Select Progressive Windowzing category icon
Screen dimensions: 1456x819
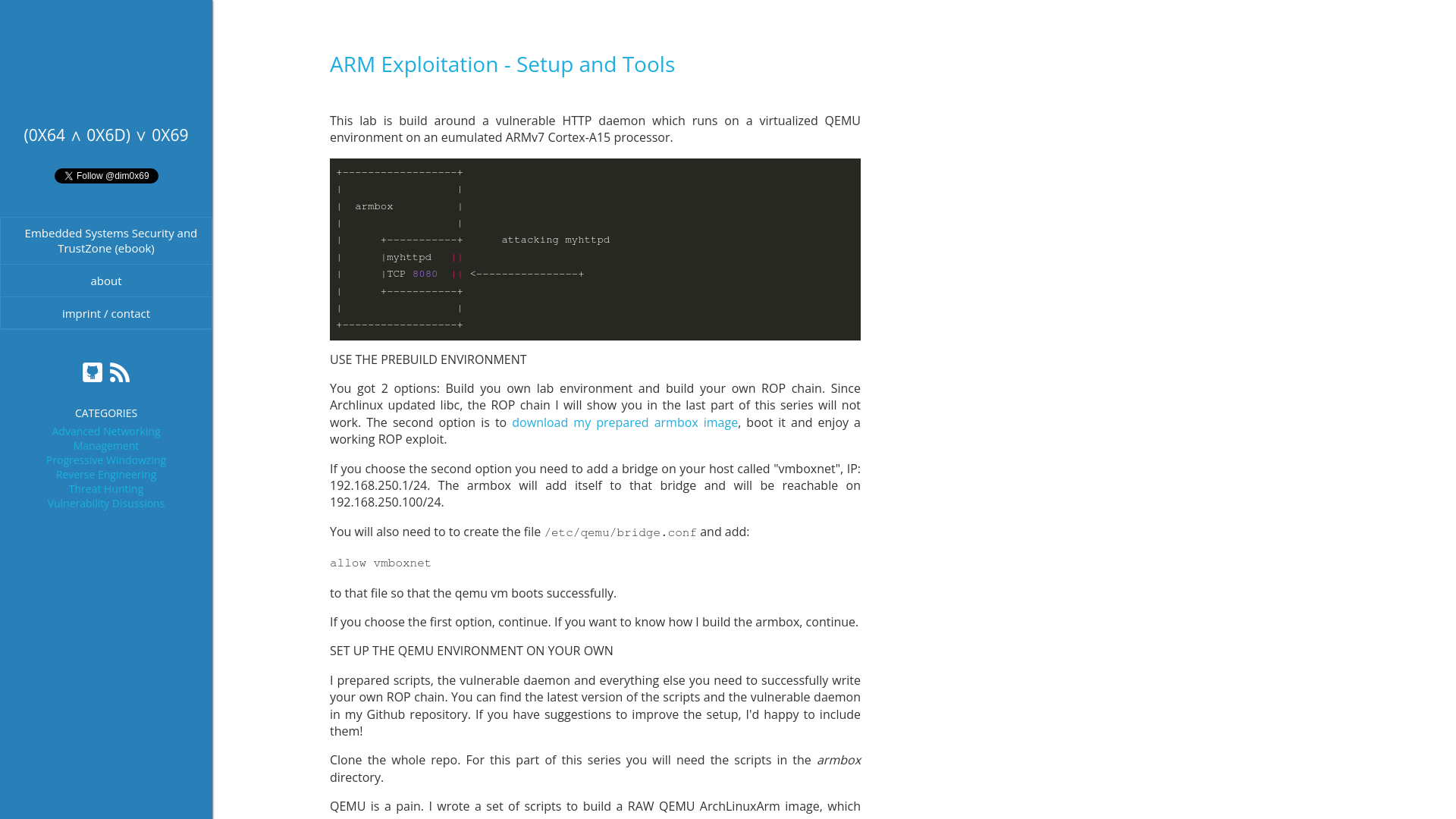[106, 460]
